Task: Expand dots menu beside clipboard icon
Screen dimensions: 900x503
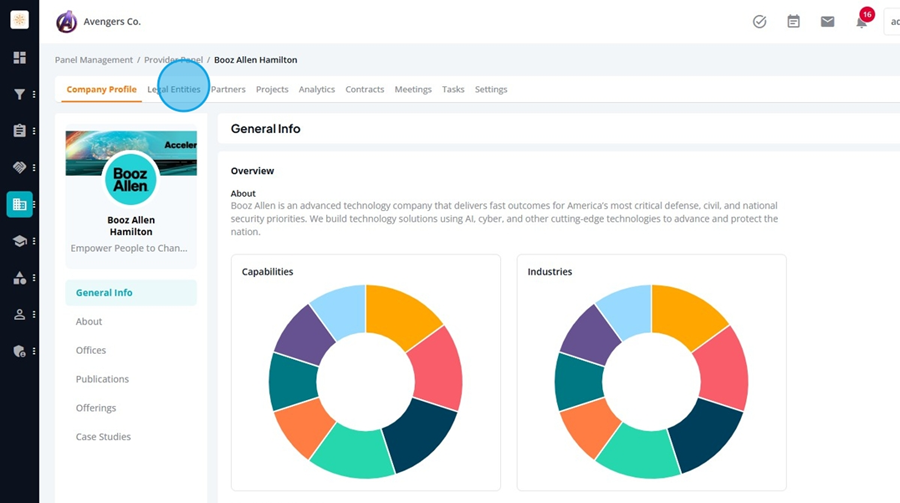Action: tap(34, 131)
